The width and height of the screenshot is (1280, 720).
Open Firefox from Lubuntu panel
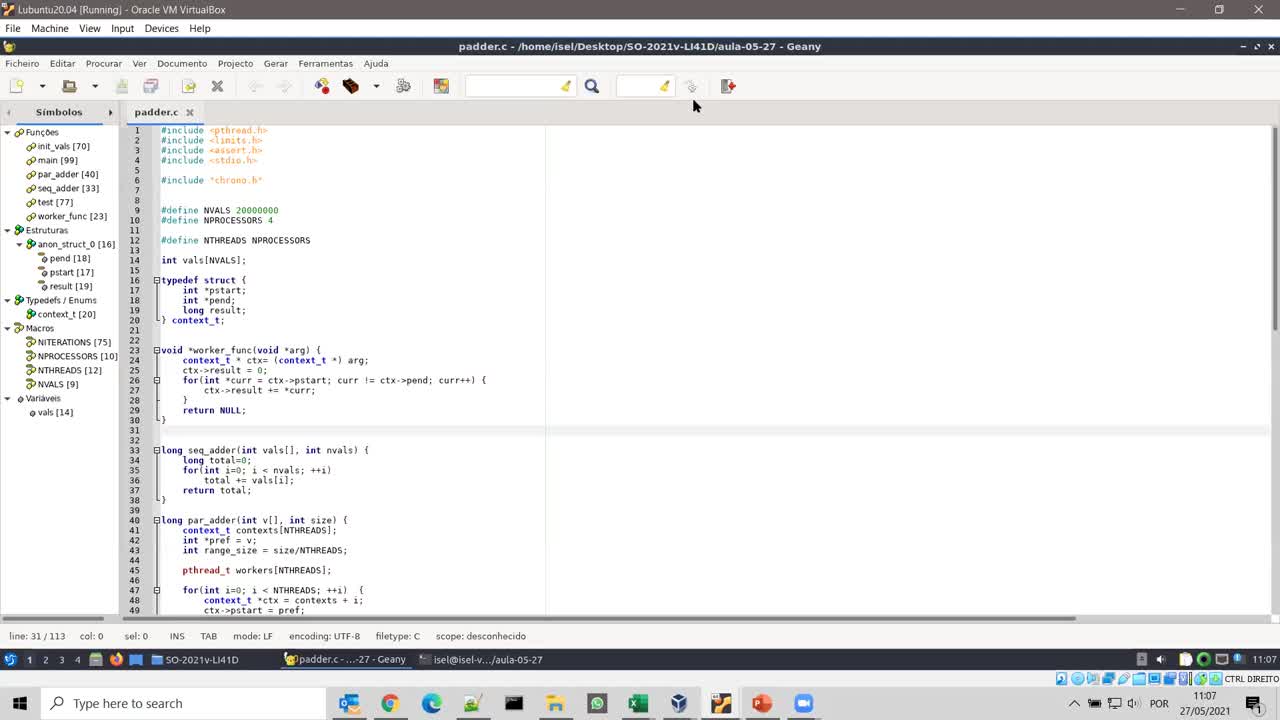coord(116,659)
